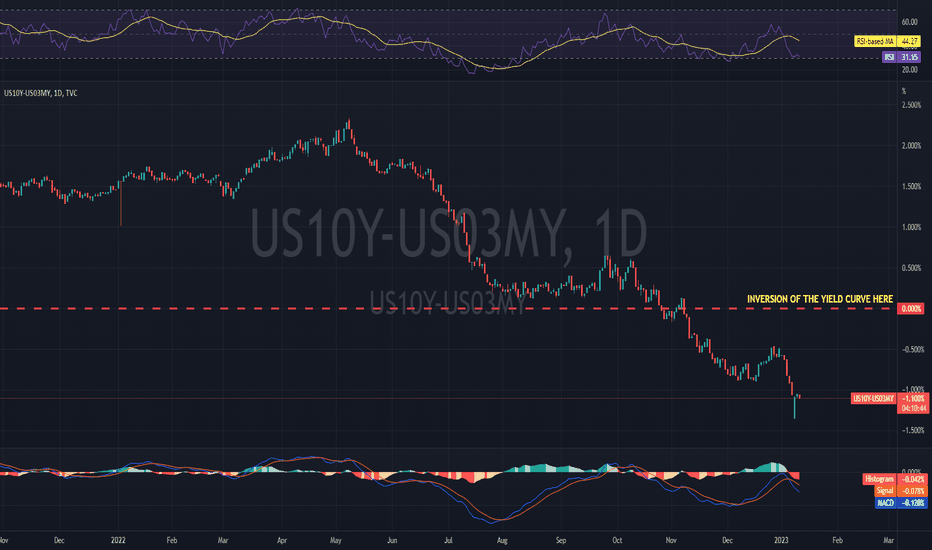
Task: Click the 2023 label on time axis
Action: [781, 540]
